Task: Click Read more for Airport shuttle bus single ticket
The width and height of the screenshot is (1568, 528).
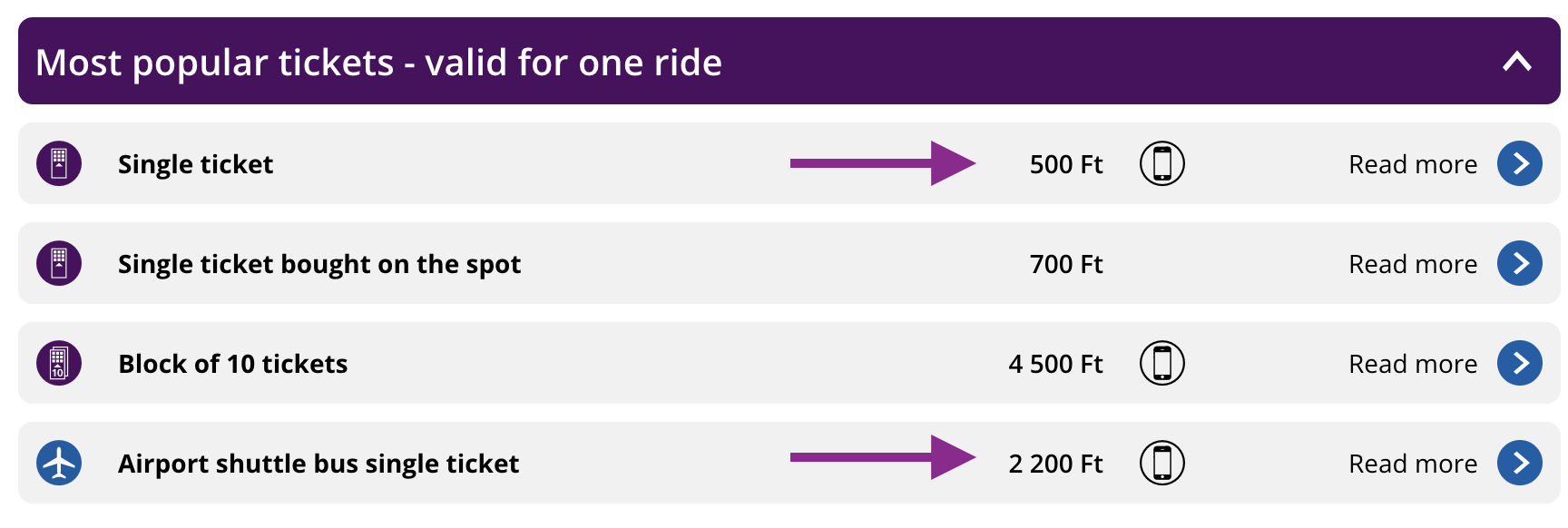Action: 1413,464
